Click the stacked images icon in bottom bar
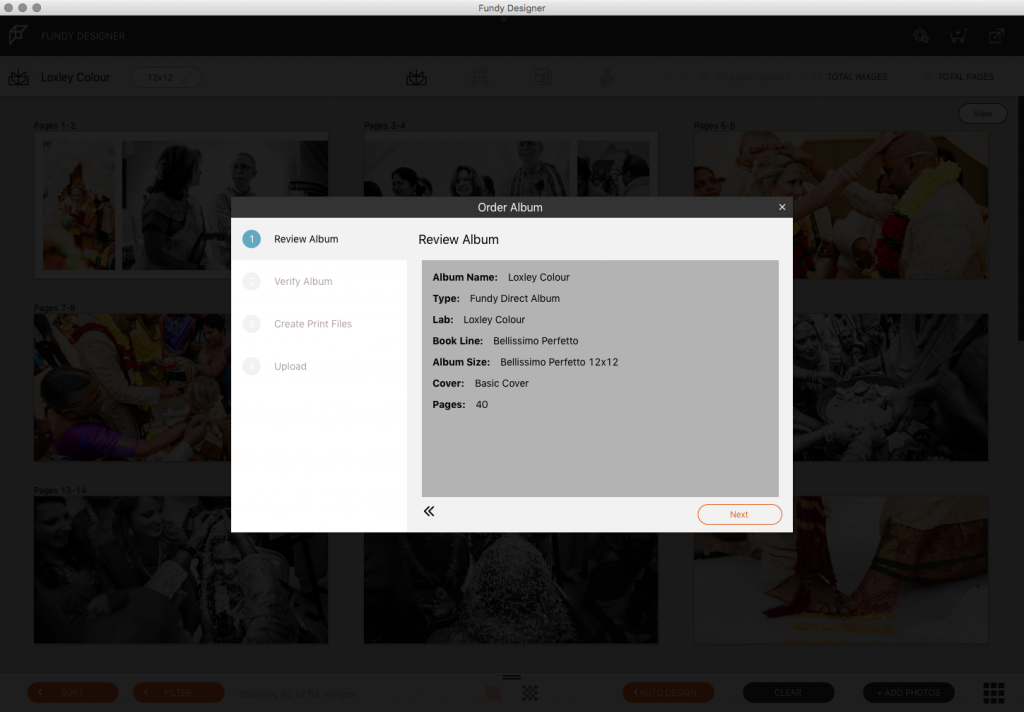Screen dimensions: 1024x712 point(493,692)
